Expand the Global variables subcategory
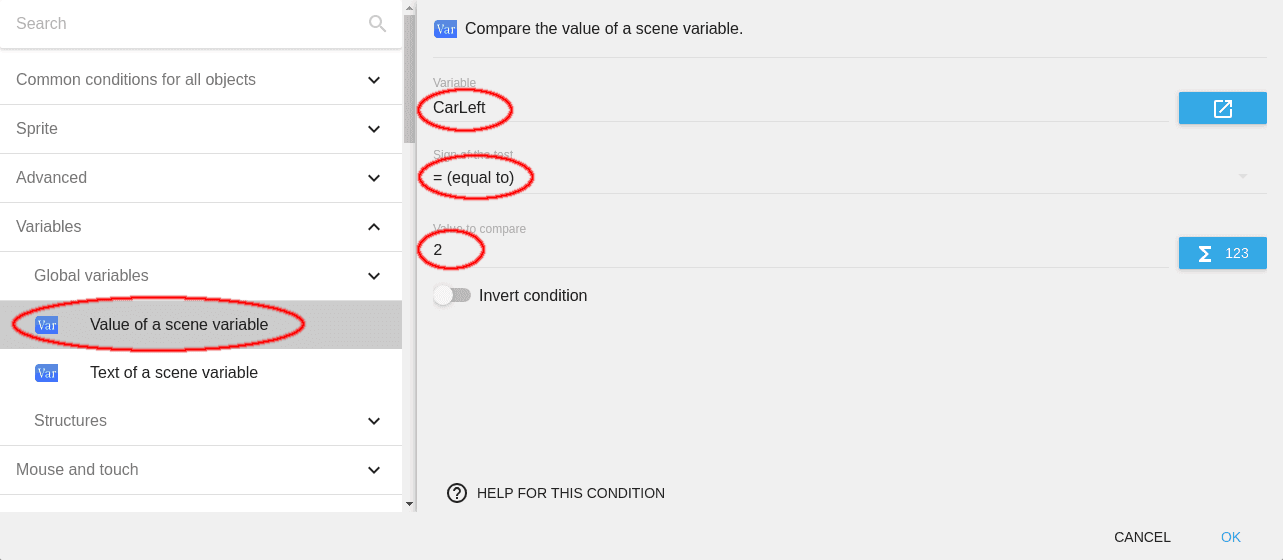Image resolution: width=1283 pixels, height=560 pixels. click(x=374, y=276)
